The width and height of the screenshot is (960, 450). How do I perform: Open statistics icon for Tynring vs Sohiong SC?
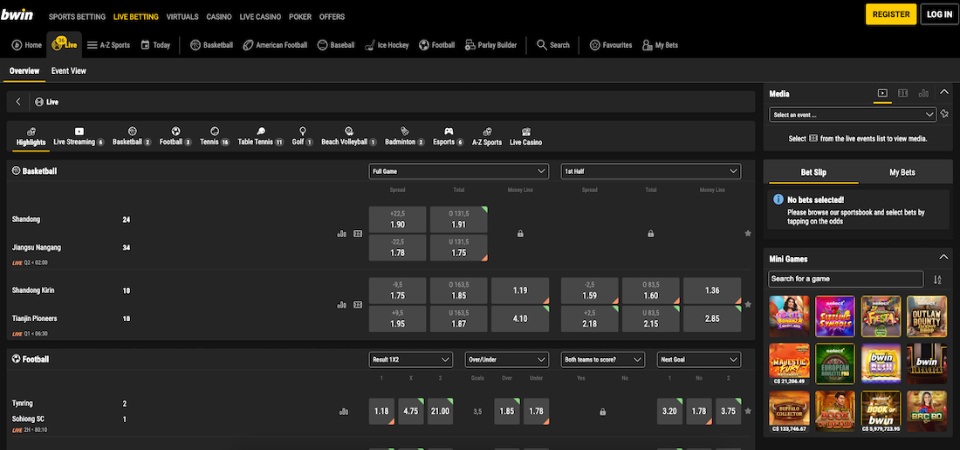[343, 411]
